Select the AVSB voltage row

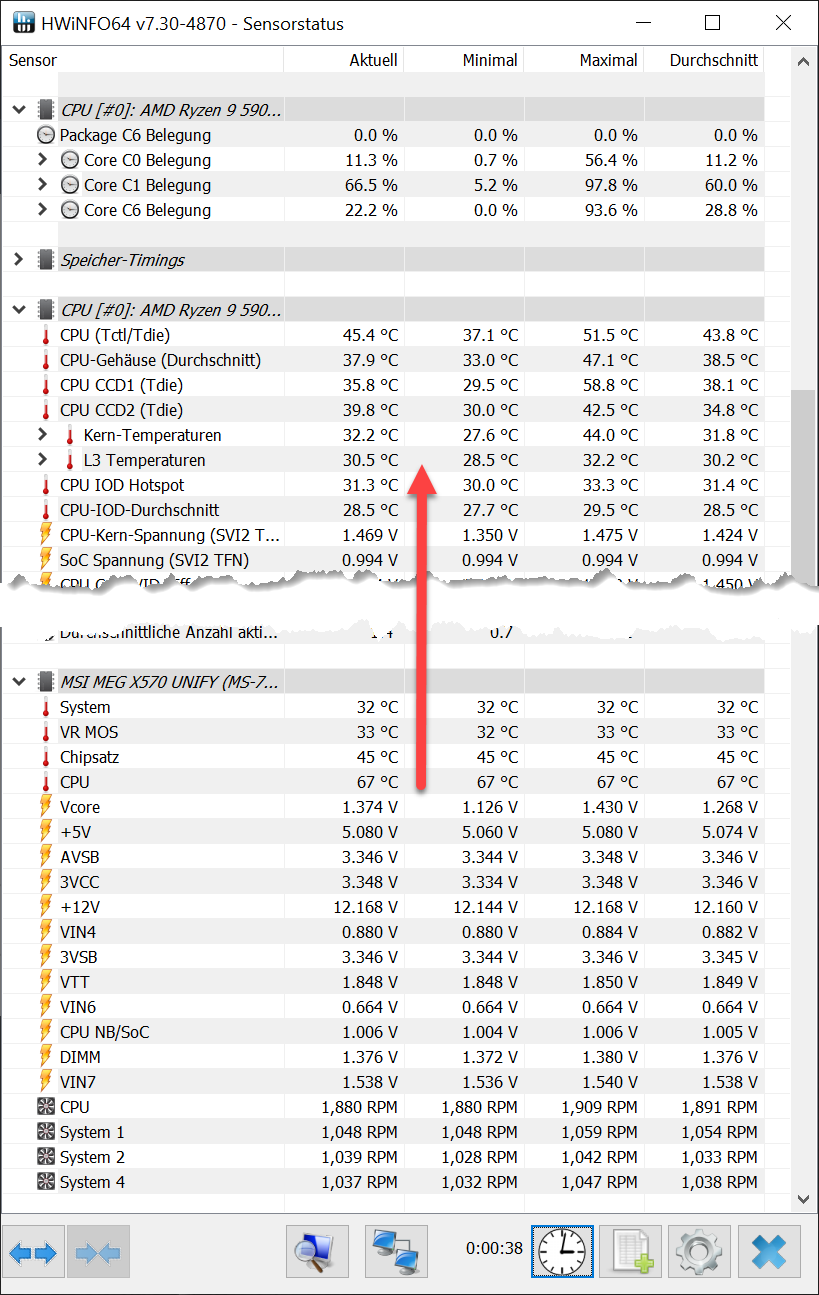point(383,857)
